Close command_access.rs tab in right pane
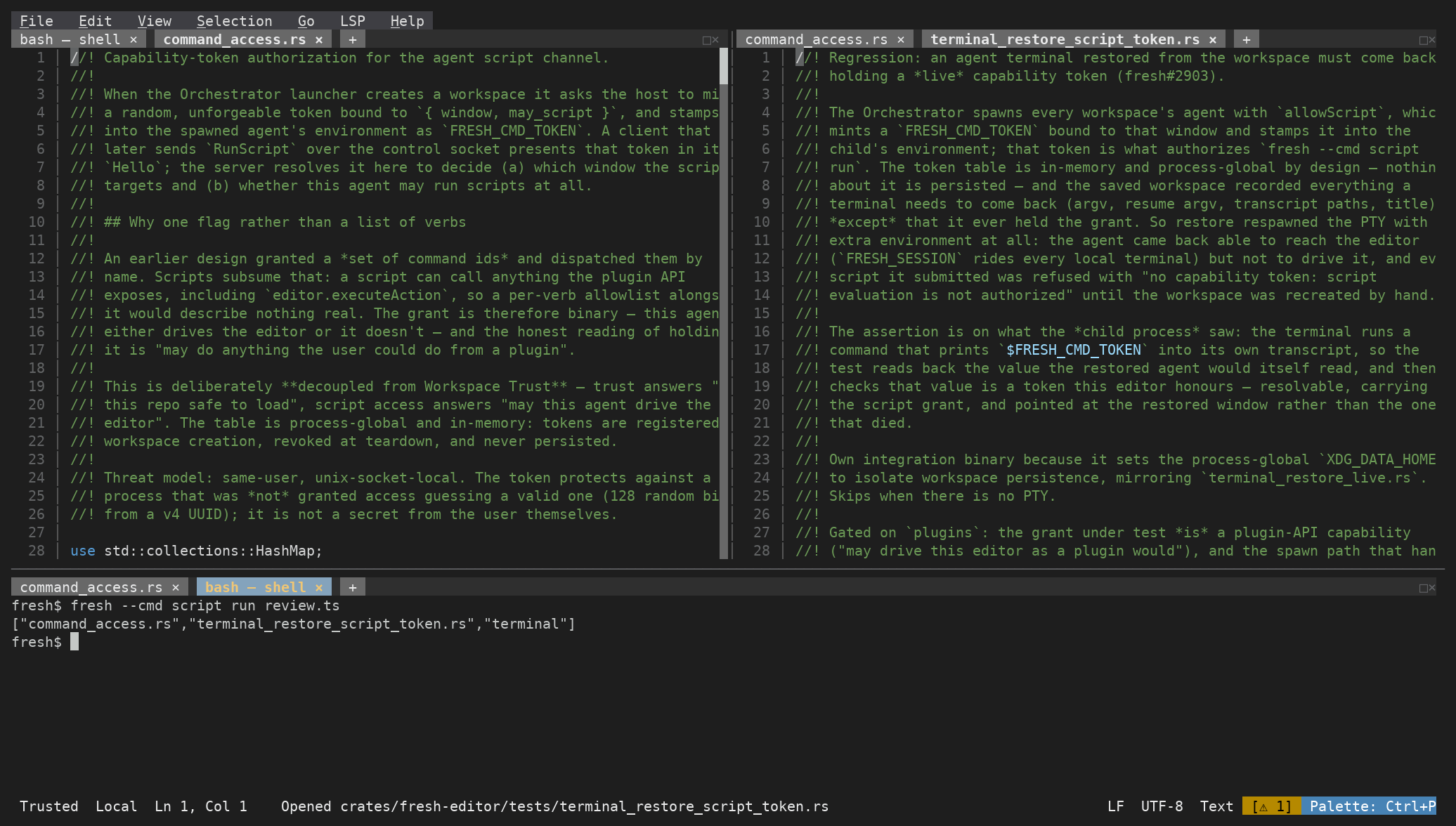Image resolution: width=1456 pixels, height=826 pixels. (x=901, y=39)
